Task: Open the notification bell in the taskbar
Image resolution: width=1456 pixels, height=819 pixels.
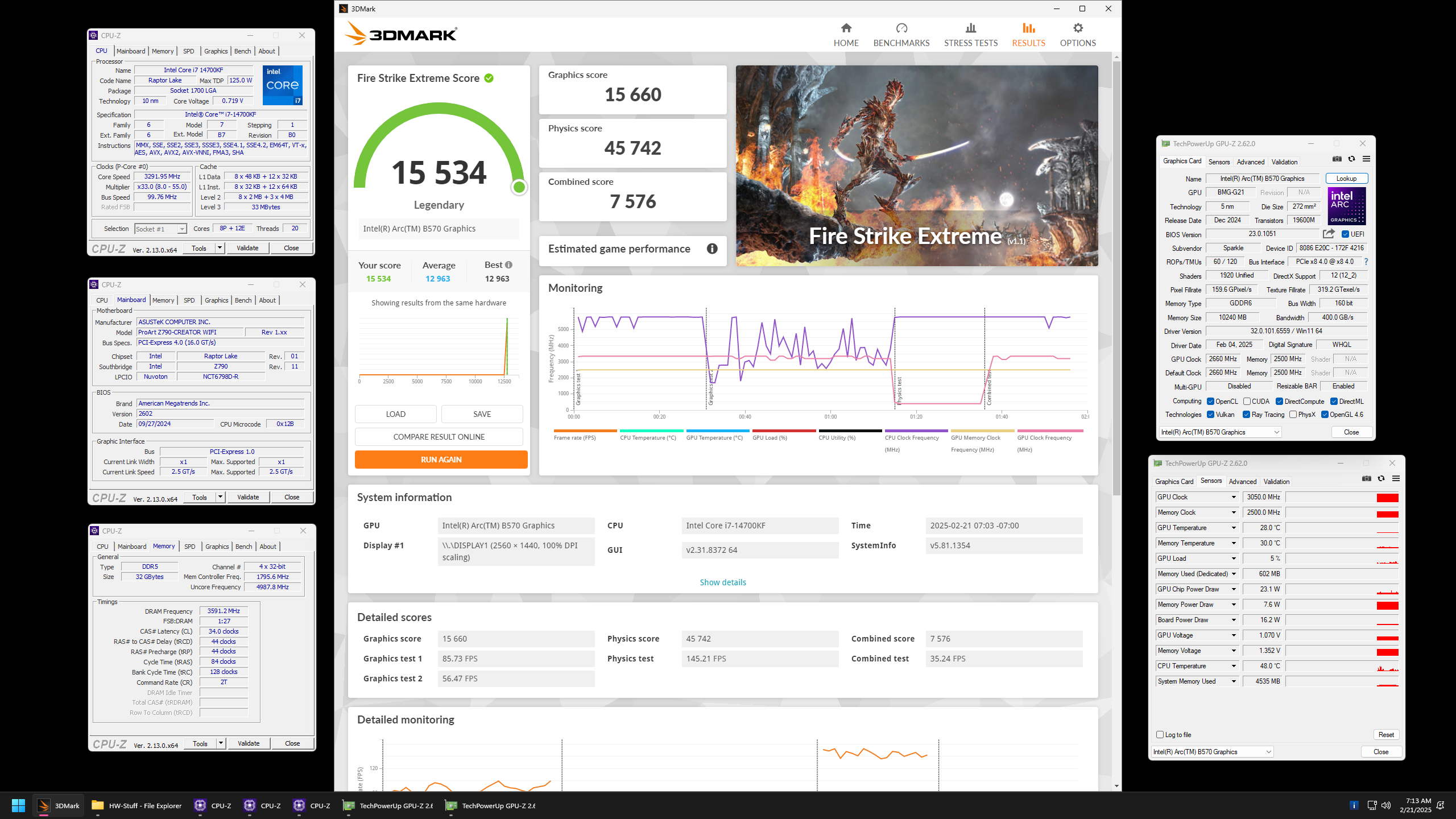Action: point(1441,805)
